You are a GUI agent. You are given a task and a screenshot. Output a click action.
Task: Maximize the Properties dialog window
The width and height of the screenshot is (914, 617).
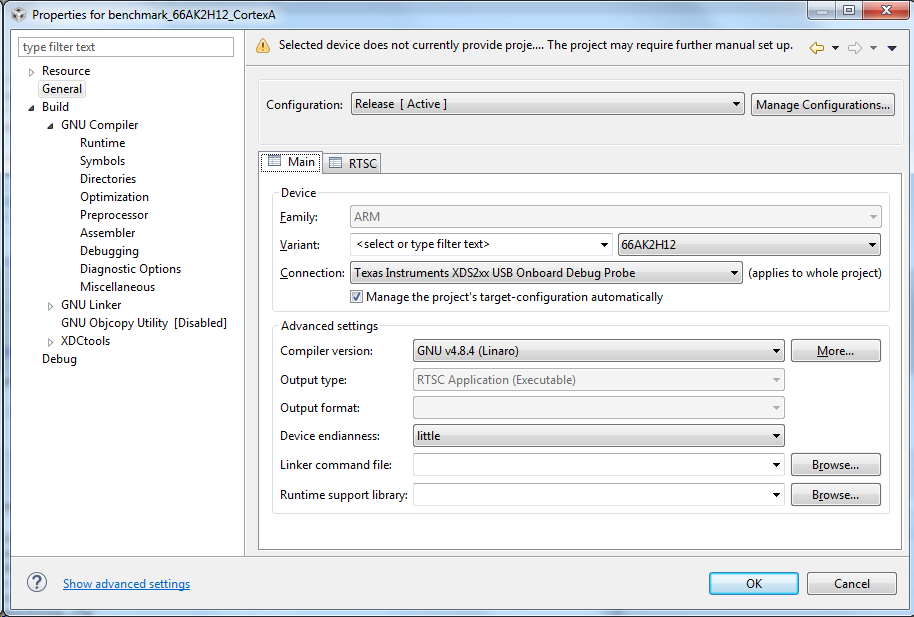click(849, 10)
